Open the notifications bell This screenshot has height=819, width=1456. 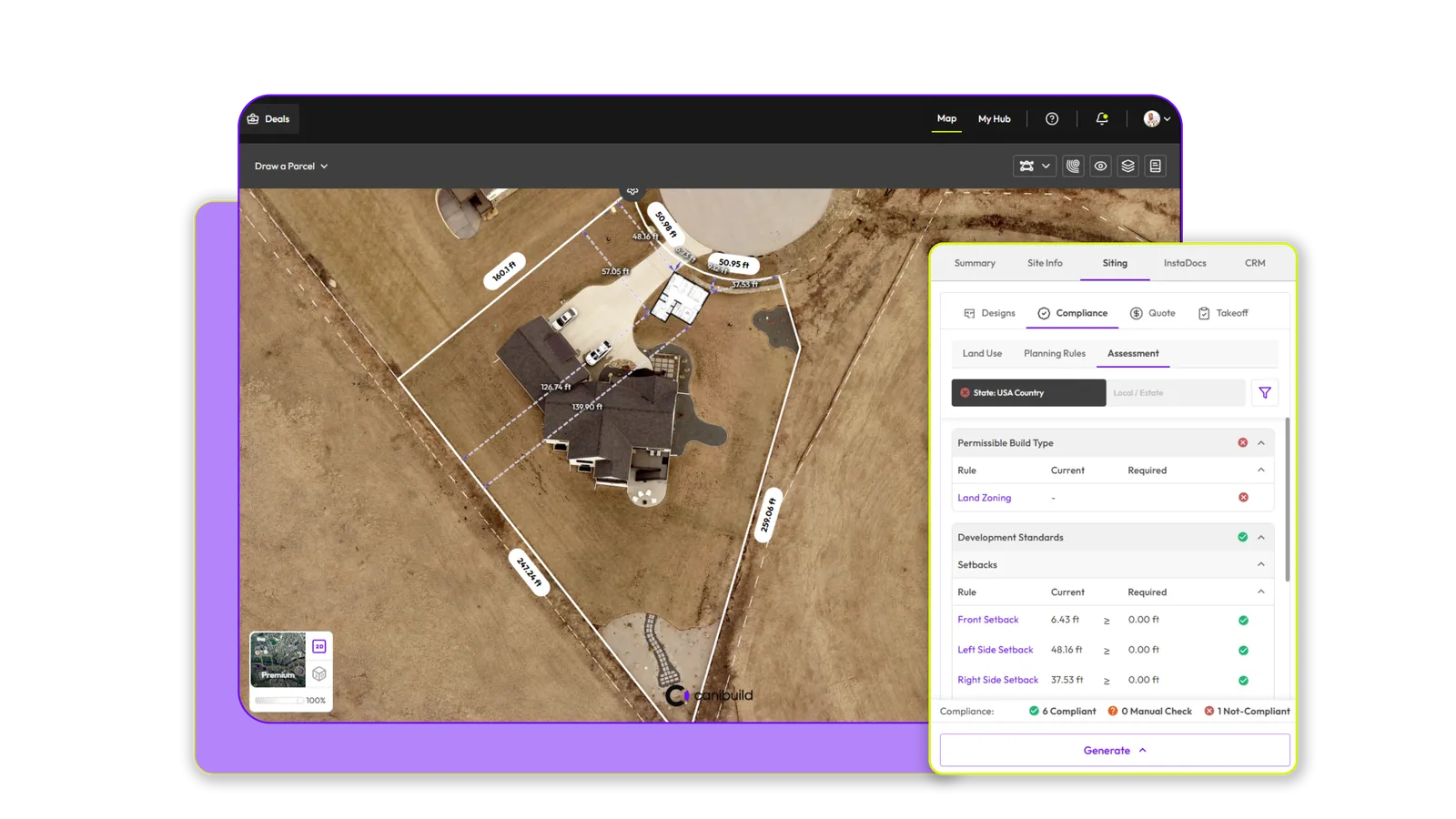(x=1102, y=119)
